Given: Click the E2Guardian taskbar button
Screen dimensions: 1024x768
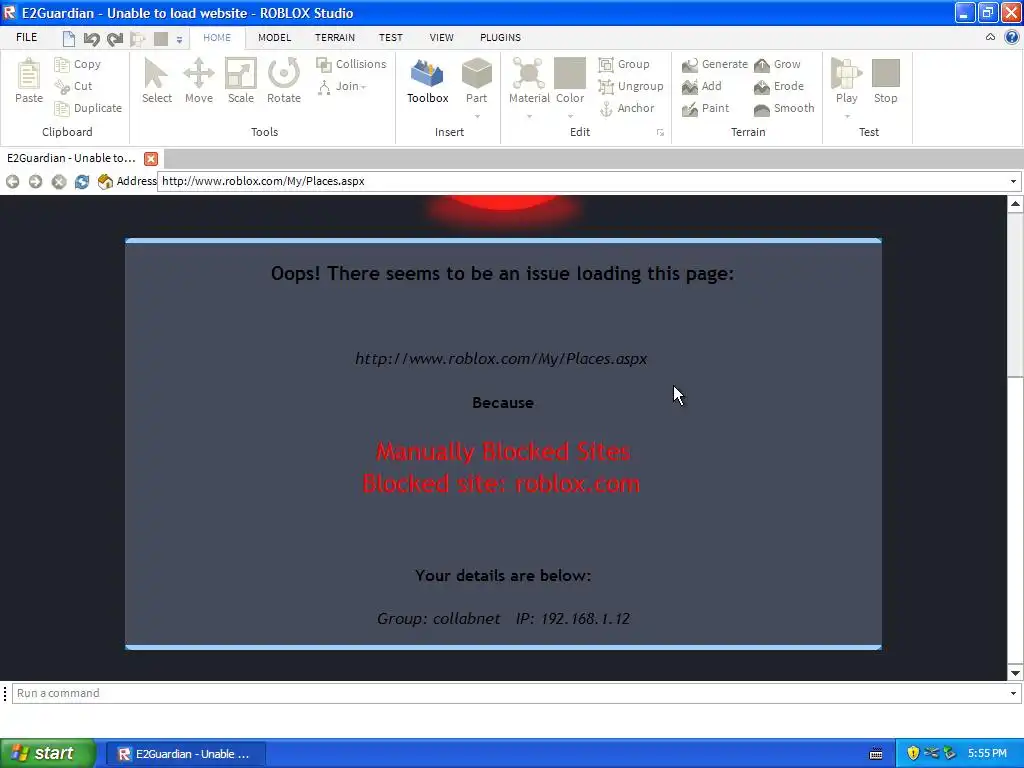Looking at the screenshot, I should 185,754.
